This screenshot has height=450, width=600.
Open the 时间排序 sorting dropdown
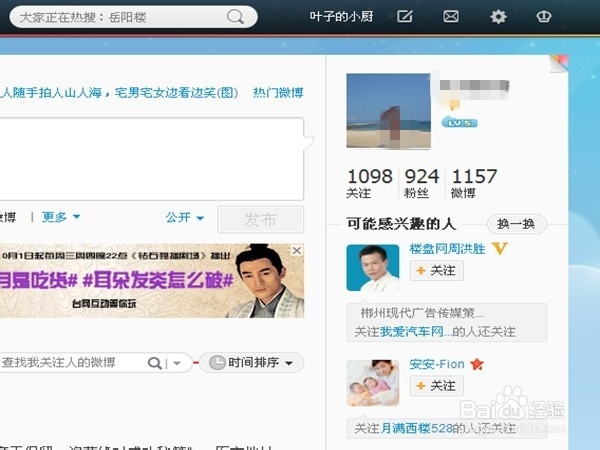[x=251, y=362]
